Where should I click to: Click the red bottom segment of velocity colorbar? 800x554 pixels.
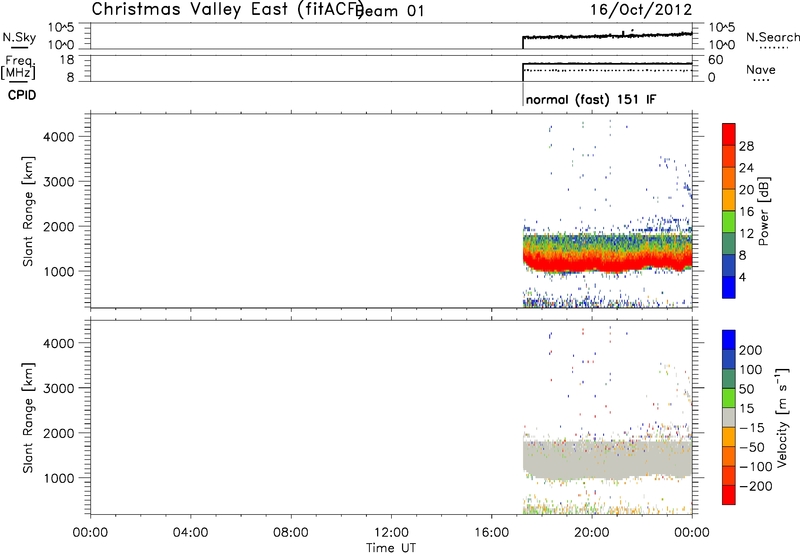[x=729, y=495]
